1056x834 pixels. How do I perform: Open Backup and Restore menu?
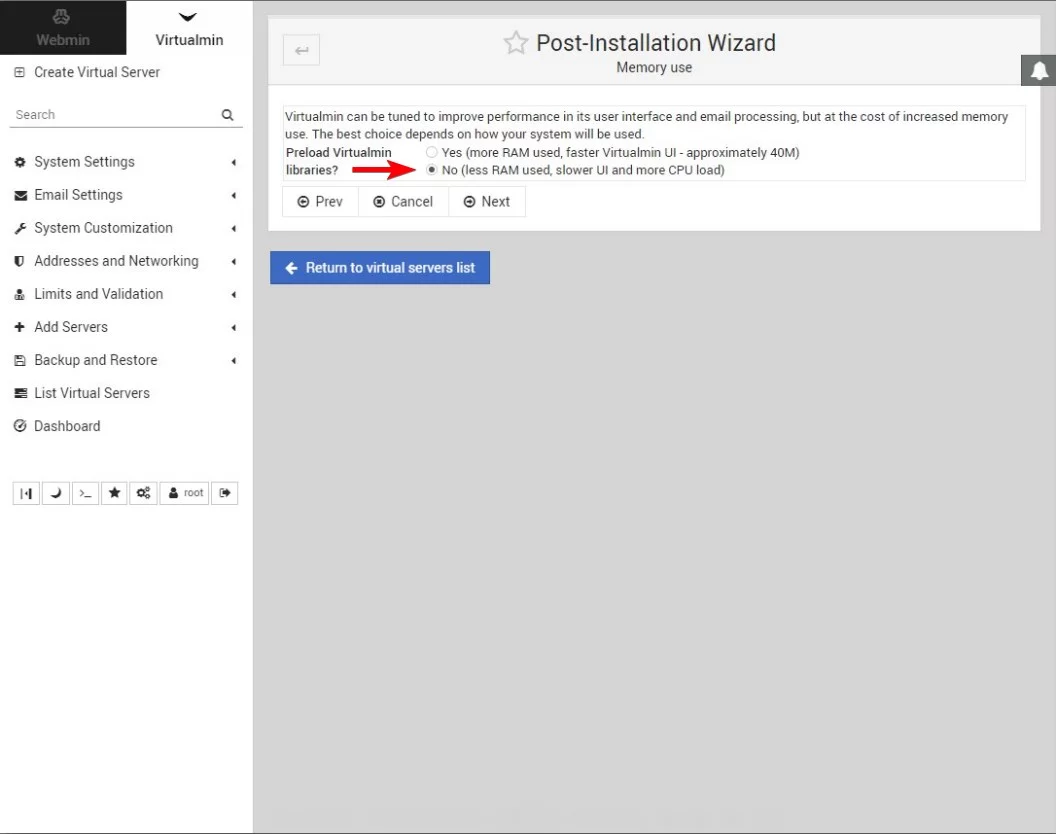(x=96, y=360)
